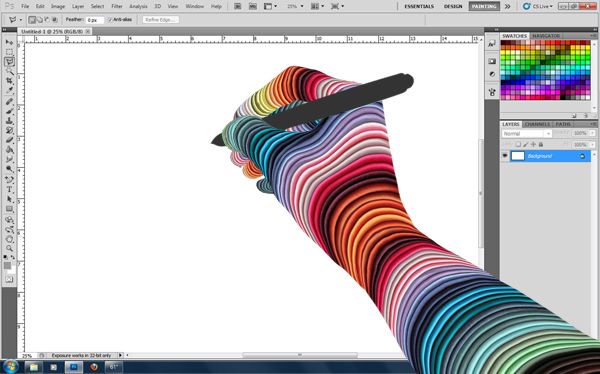Viewport: 600px width, 374px height.
Task: Select the Path Selection tool
Action: 9,199
